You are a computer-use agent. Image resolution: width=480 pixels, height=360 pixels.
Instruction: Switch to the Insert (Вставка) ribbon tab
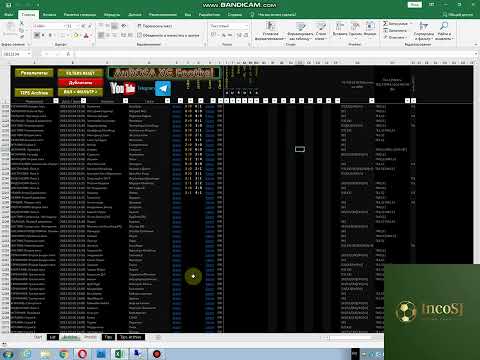point(49,15)
